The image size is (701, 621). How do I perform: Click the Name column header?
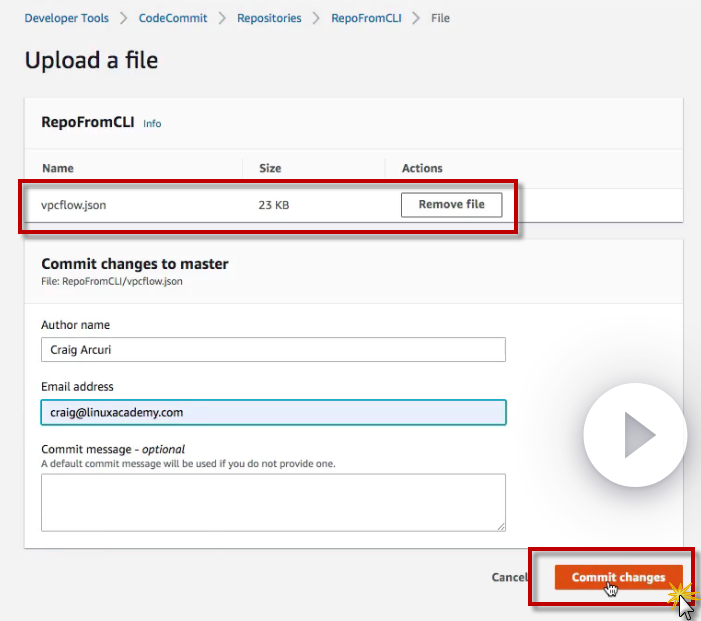(x=58, y=168)
